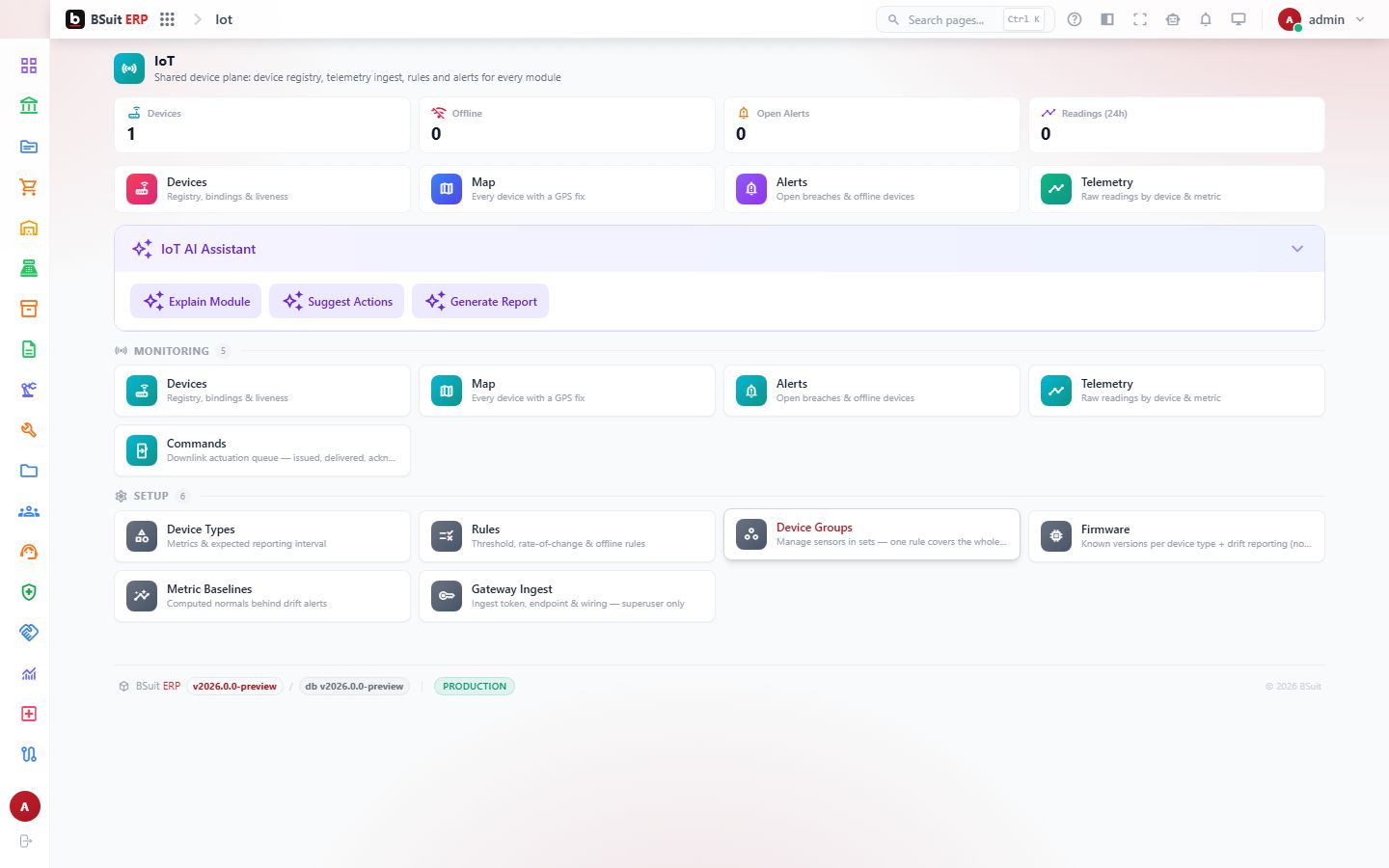This screenshot has height=868, width=1389.
Task: Click the Explain Module button
Action: 196,301
